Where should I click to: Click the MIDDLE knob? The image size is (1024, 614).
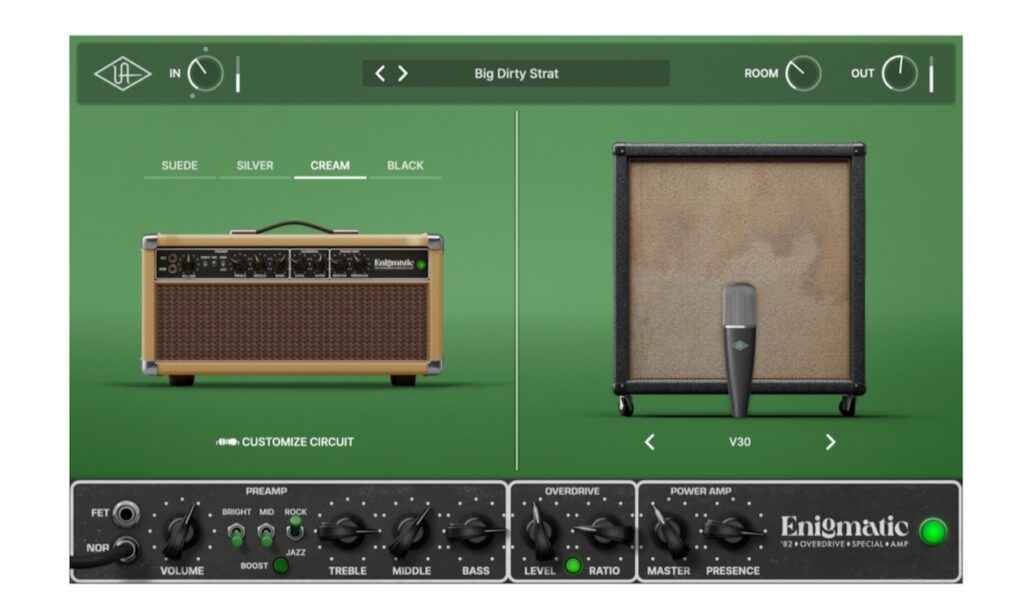(x=410, y=530)
